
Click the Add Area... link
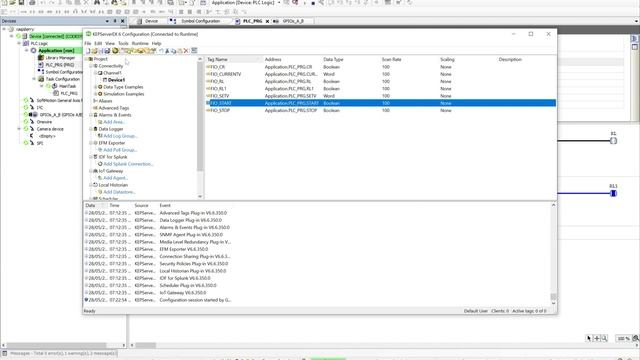(x=114, y=122)
